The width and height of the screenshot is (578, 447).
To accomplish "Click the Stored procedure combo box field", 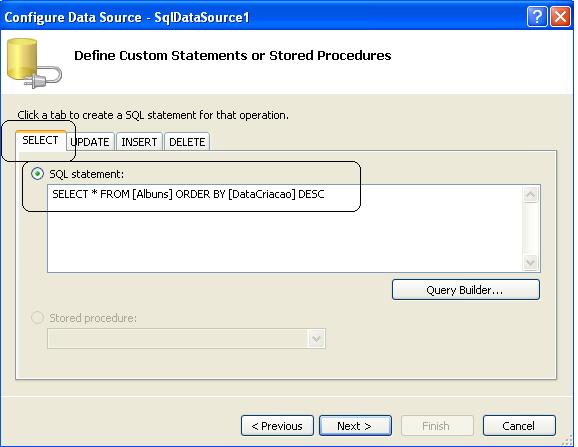I will click(x=178, y=338).
